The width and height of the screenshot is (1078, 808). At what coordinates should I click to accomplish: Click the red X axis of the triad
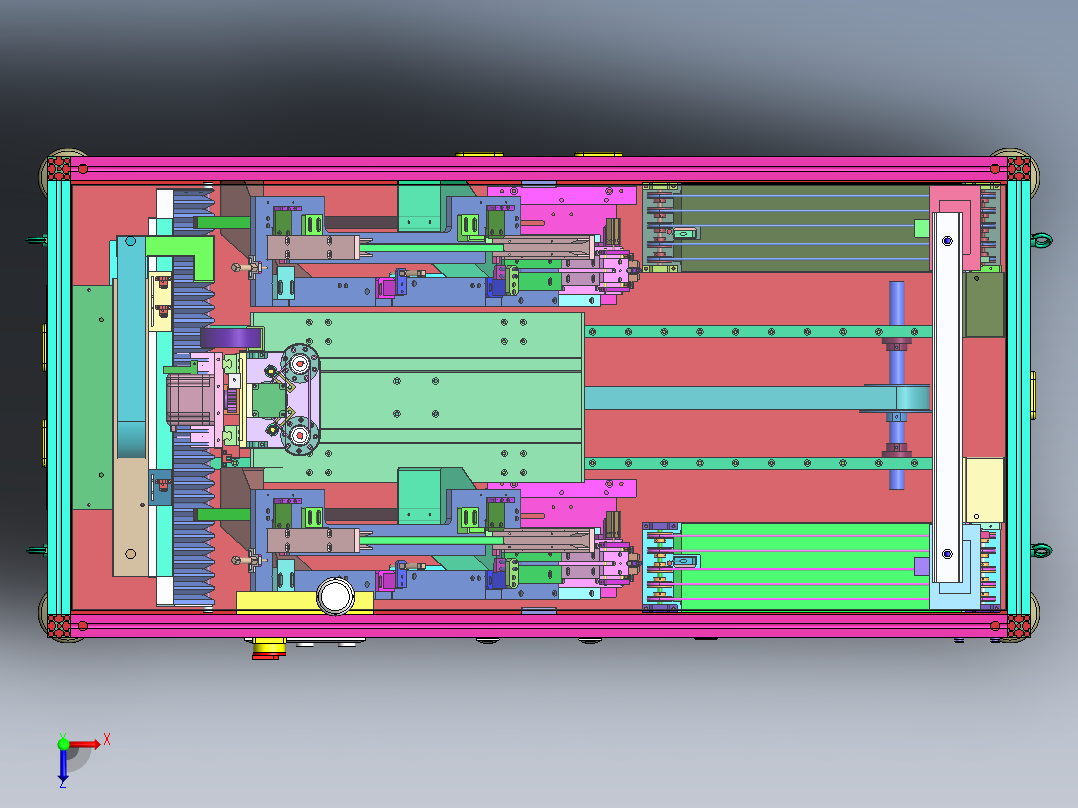85,744
